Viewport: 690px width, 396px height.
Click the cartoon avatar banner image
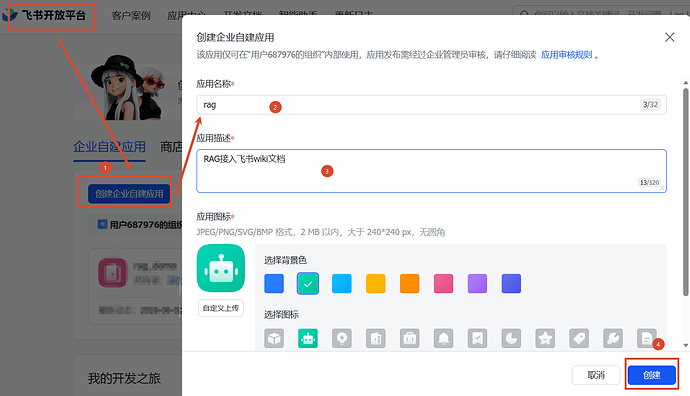pyautogui.click(x=128, y=87)
